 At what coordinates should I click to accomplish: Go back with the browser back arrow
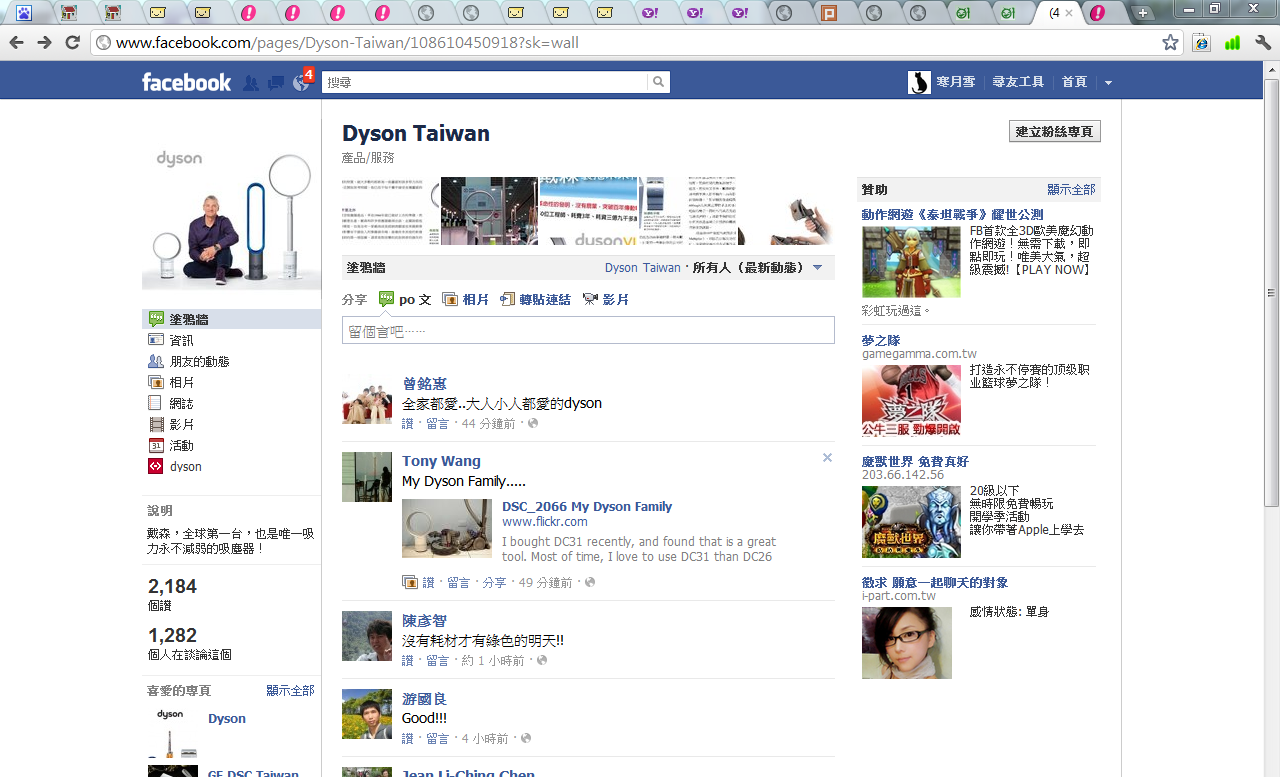coord(16,43)
